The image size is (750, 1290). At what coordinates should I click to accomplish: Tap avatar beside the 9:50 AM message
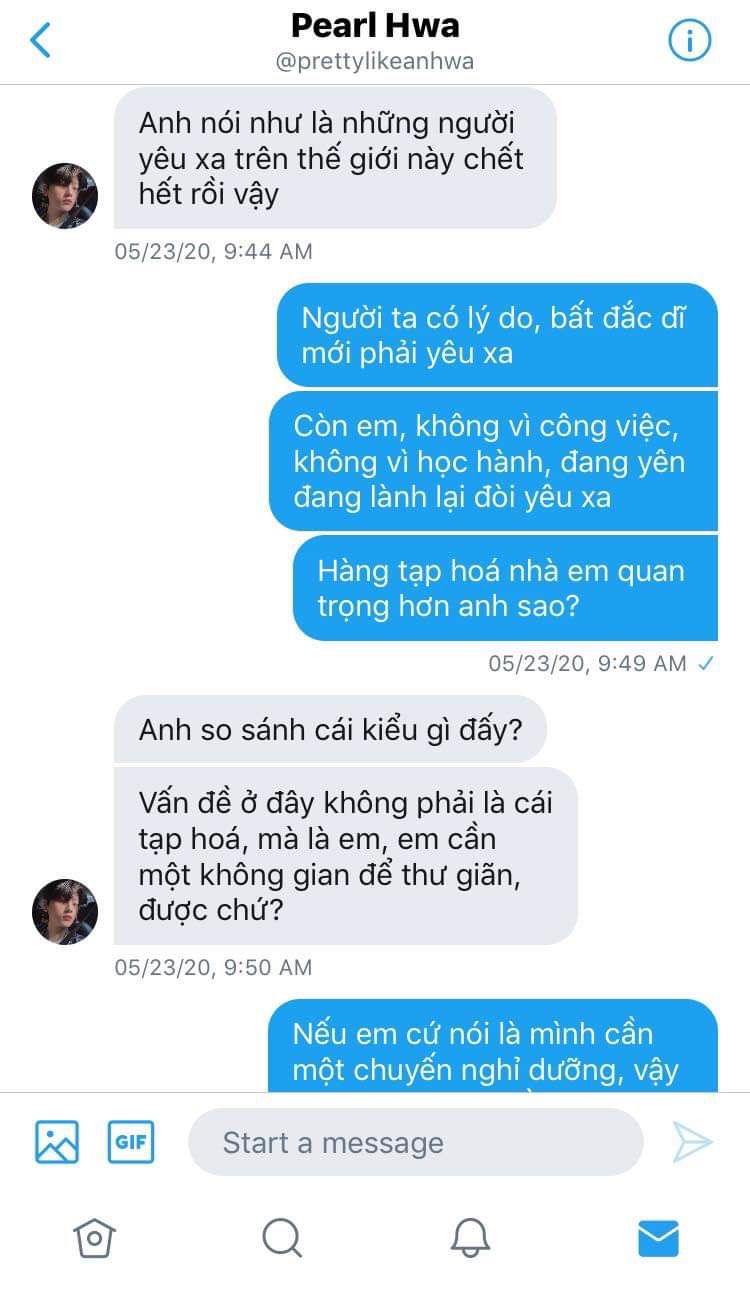coord(65,912)
